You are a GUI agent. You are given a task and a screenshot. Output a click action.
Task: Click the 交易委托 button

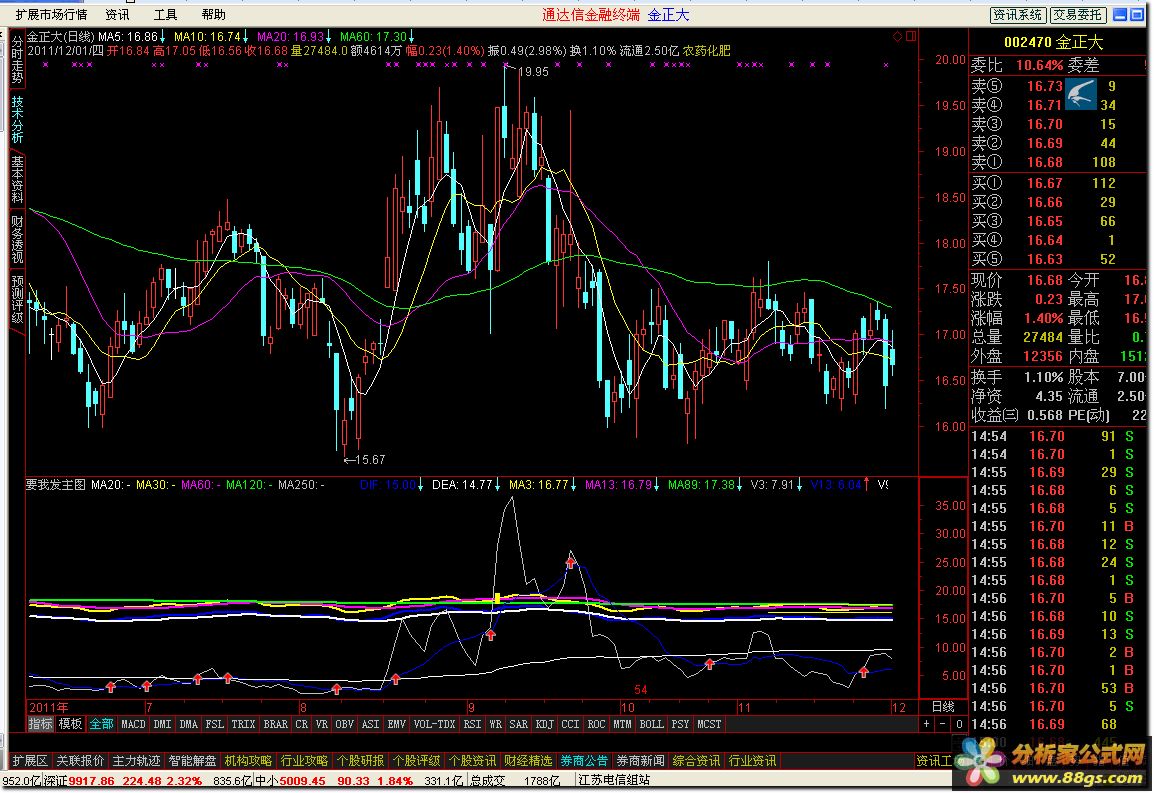pyautogui.click(x=1077, y=15)
